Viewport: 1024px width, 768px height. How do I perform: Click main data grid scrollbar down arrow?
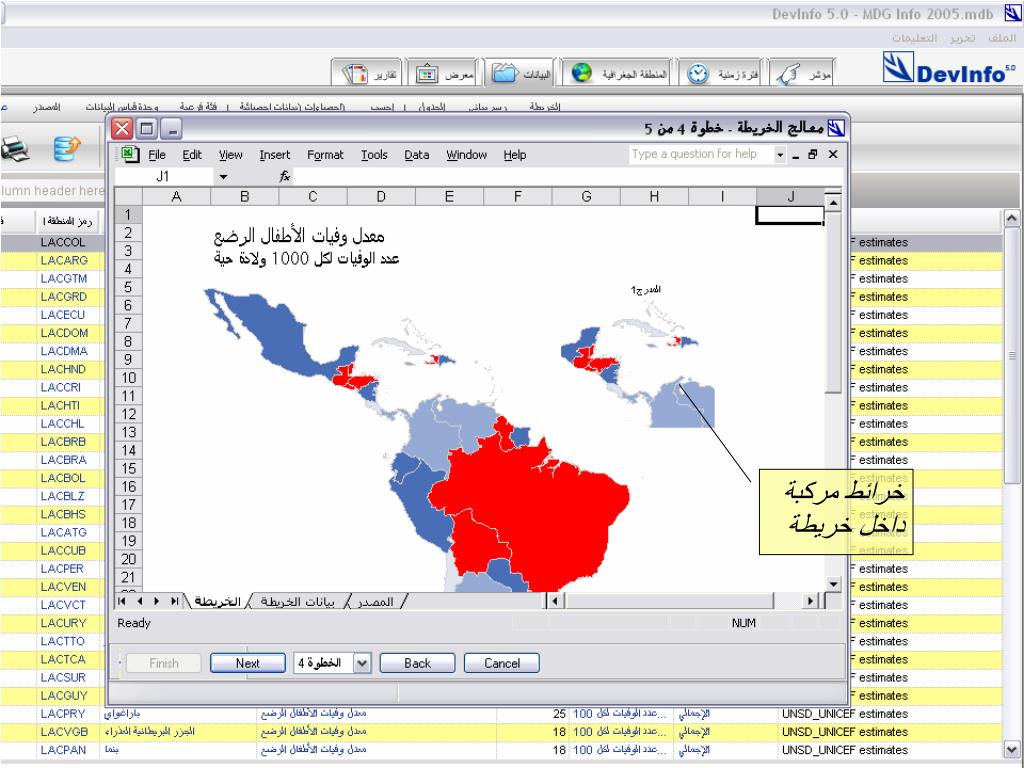pos(1011,749)
